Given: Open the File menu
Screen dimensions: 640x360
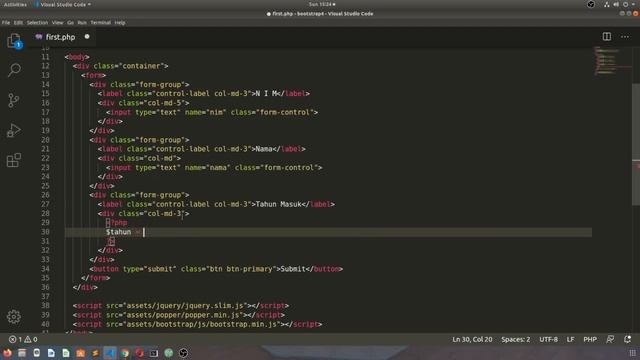Looking at the screenshot, I should [x=6, y=22].
